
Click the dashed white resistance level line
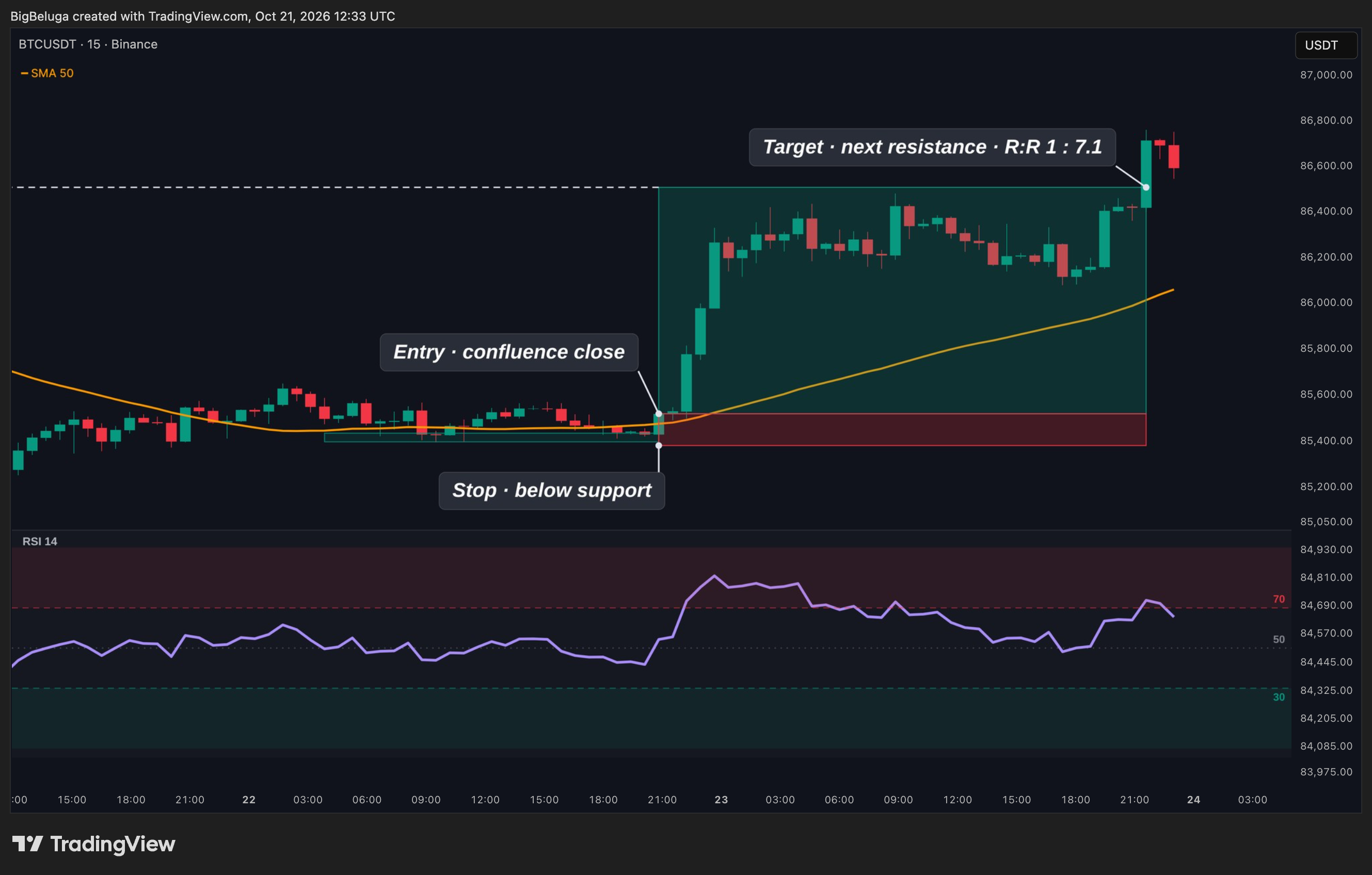click(335, 187)
